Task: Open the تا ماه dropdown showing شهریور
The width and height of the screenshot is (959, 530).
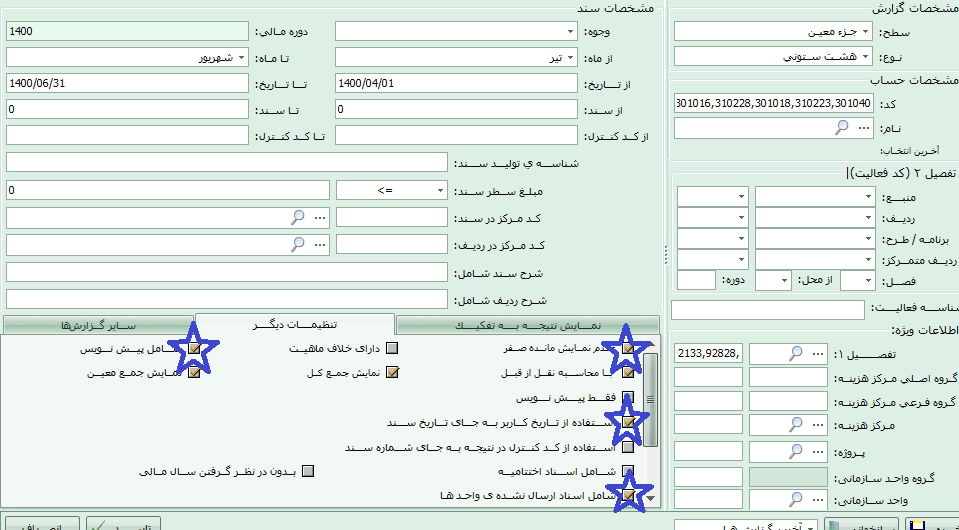Action: pyautogui.click(x=127, y=58)
